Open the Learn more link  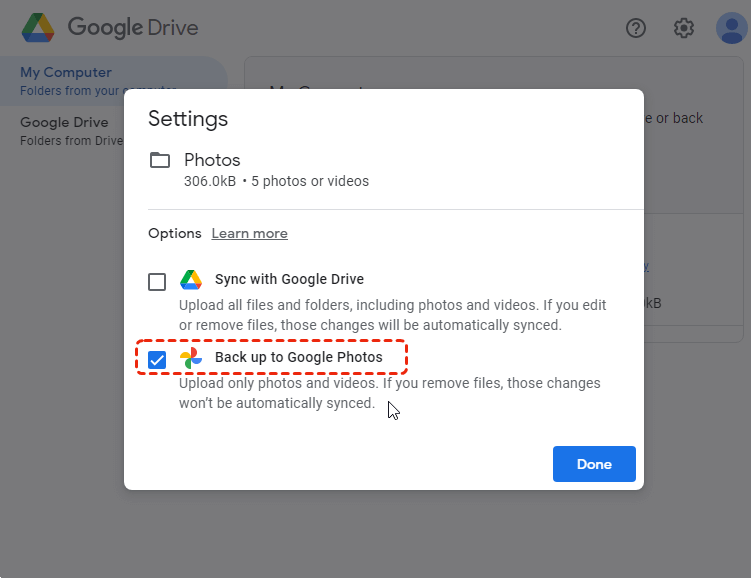pos(249,233)
